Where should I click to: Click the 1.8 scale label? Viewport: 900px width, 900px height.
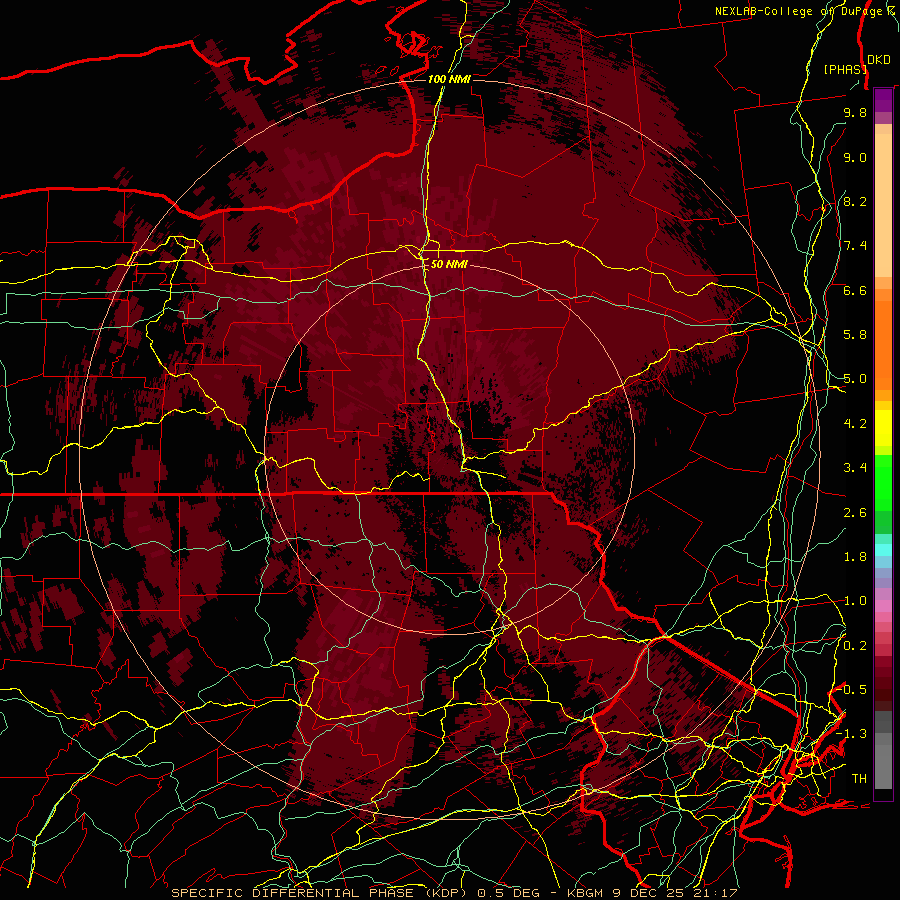tap(855, 557)
